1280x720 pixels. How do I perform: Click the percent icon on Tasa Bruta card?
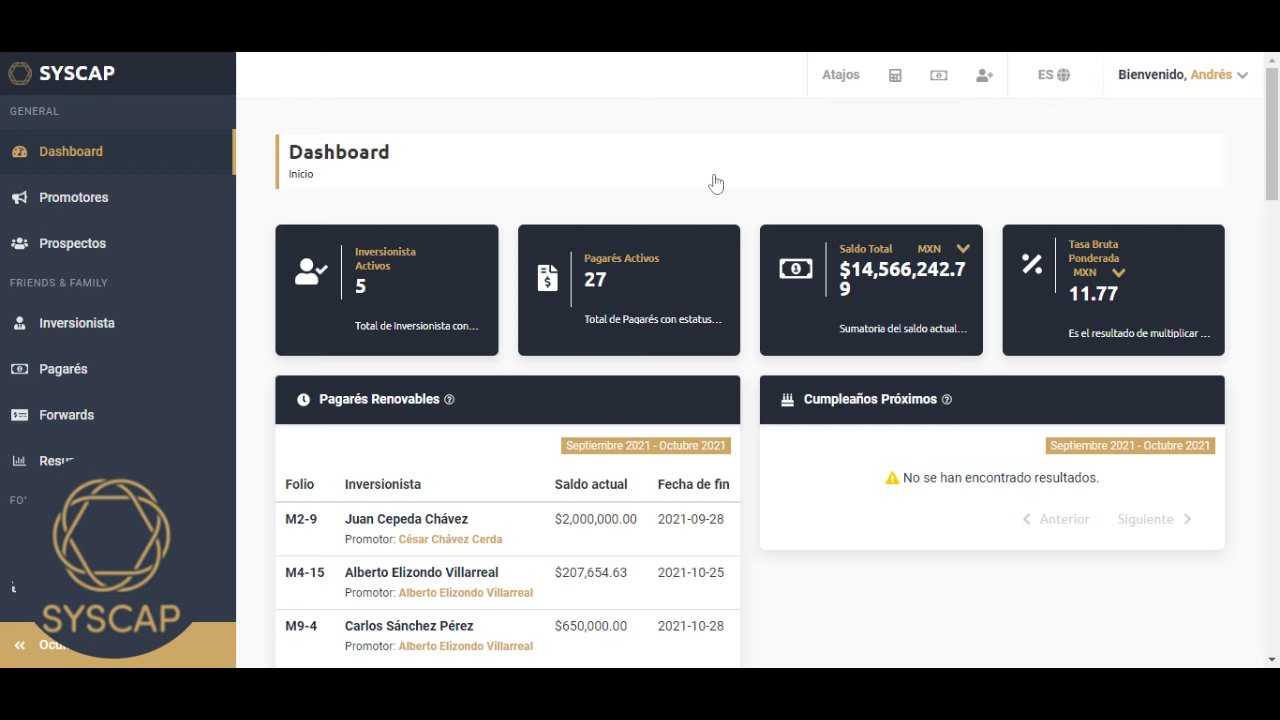(1031, 264)
